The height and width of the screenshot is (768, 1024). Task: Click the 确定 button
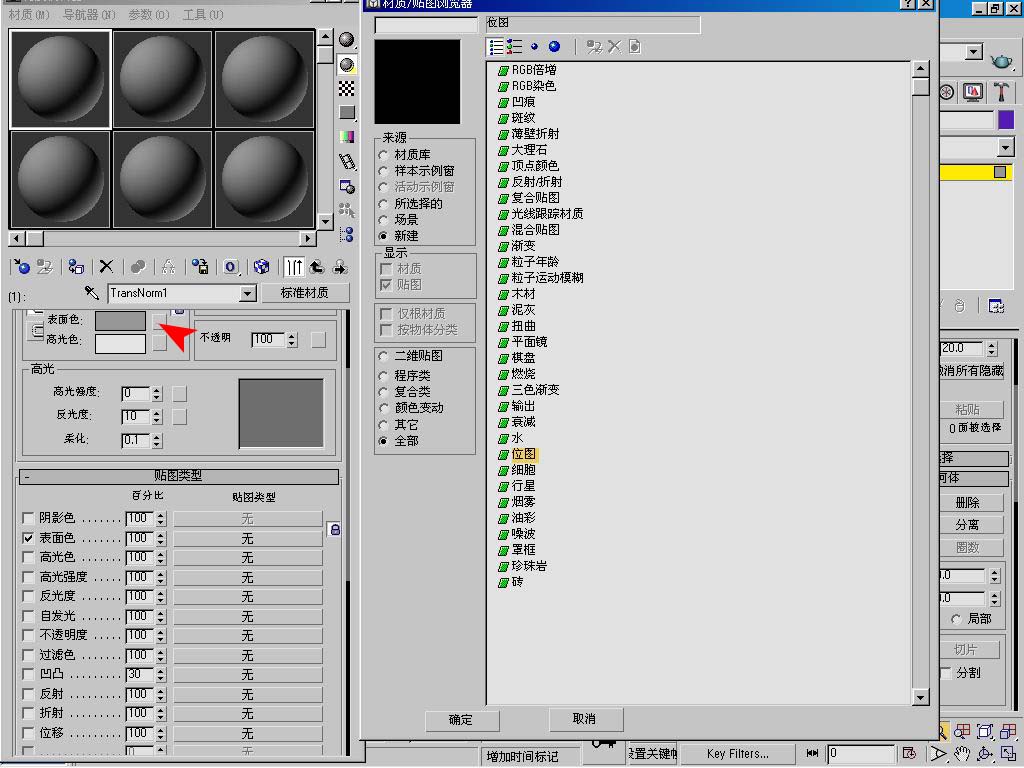(461, 720)
